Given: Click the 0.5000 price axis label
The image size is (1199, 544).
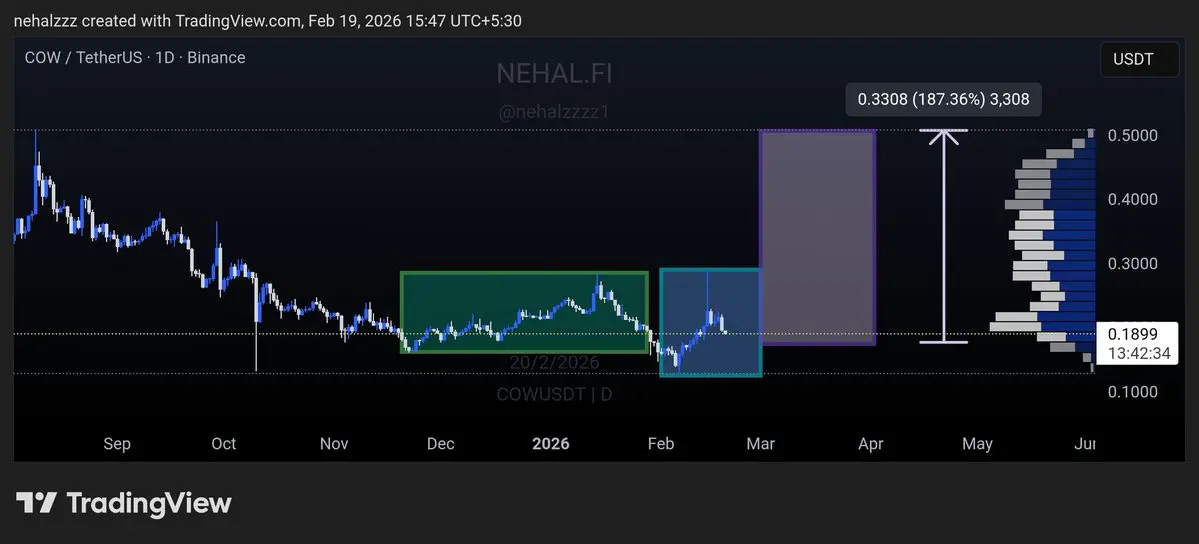Looking at the screenshot, I should [x=1132, y=135].
